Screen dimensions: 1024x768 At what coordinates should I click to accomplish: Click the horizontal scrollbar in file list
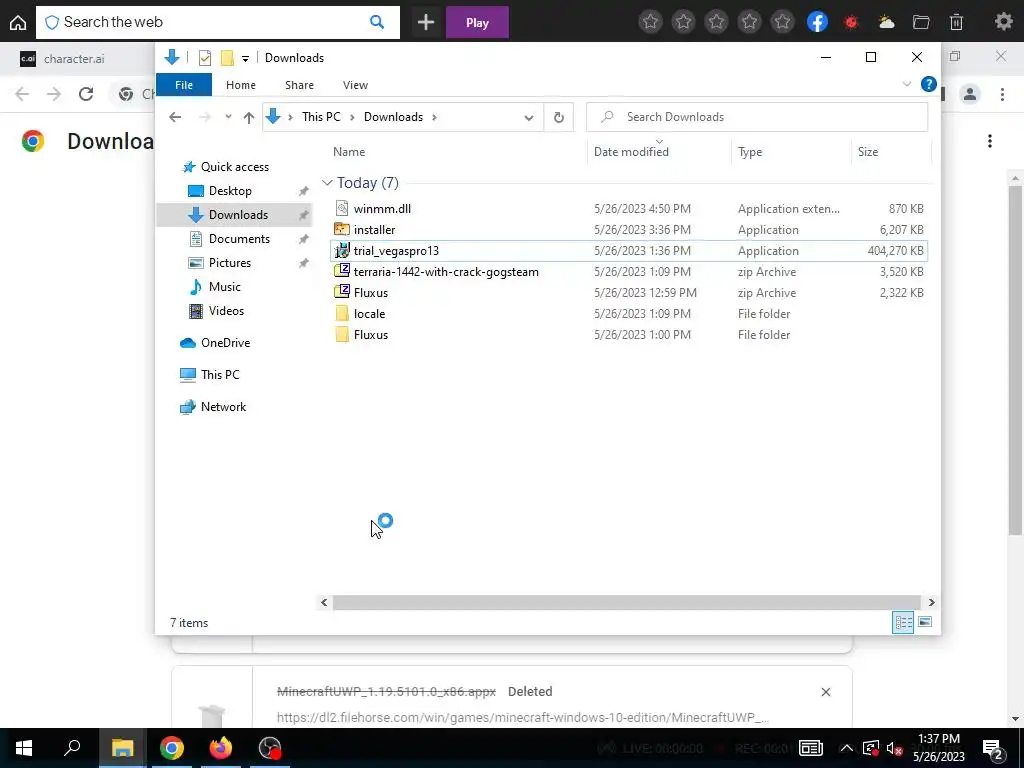pyautogui.click(x=626, y=602)
